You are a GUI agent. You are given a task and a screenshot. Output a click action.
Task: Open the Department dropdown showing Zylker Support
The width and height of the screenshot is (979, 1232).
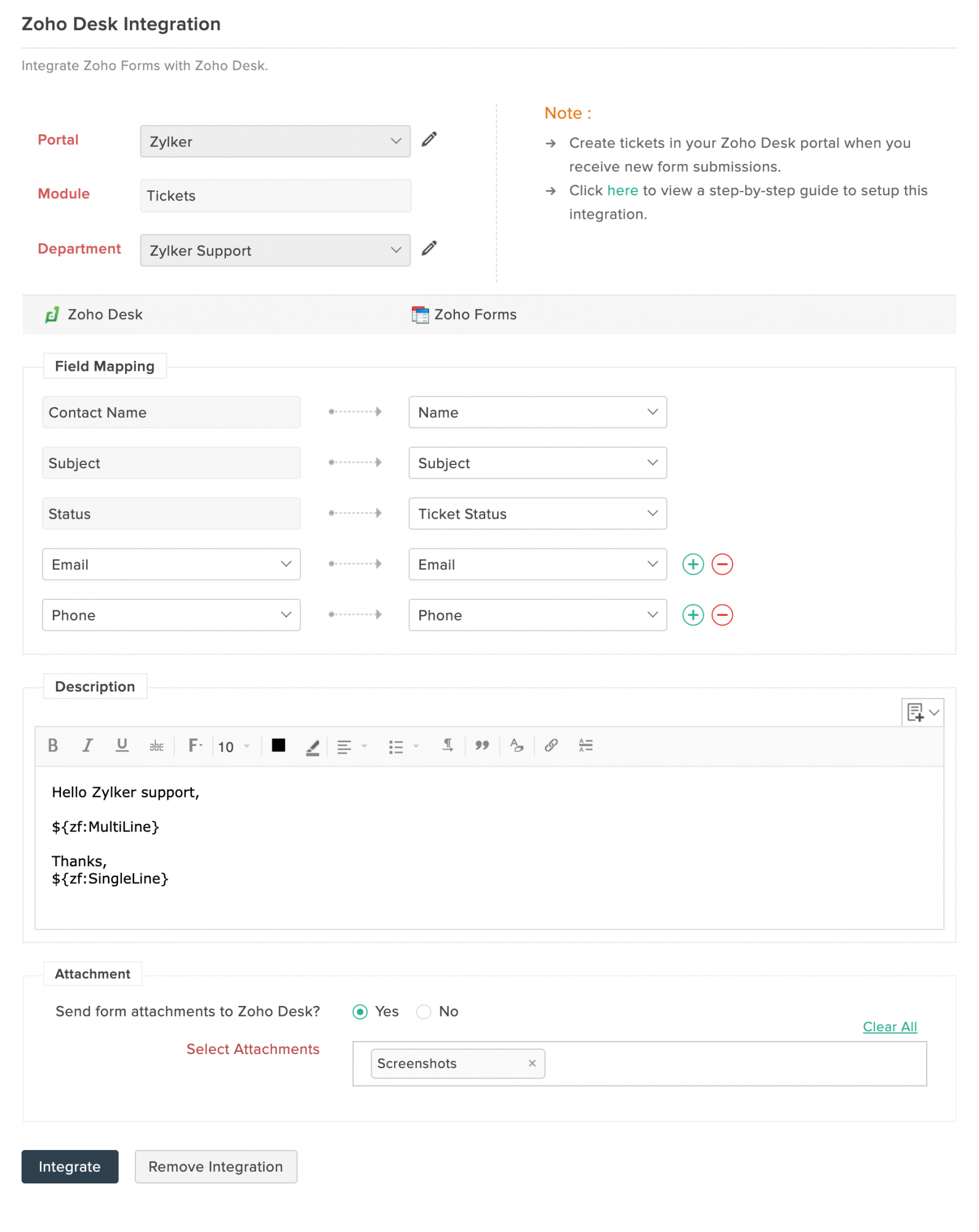tap(275, 250)
